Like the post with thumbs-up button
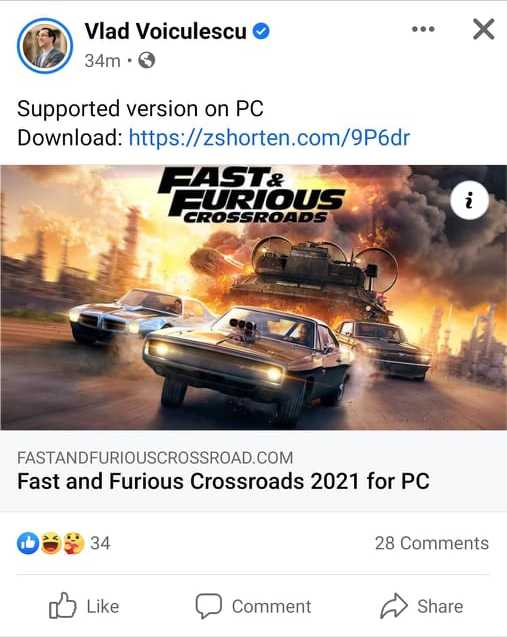Image resolution: width=507 pixels, height=637 pixels. tap(84, 606)
